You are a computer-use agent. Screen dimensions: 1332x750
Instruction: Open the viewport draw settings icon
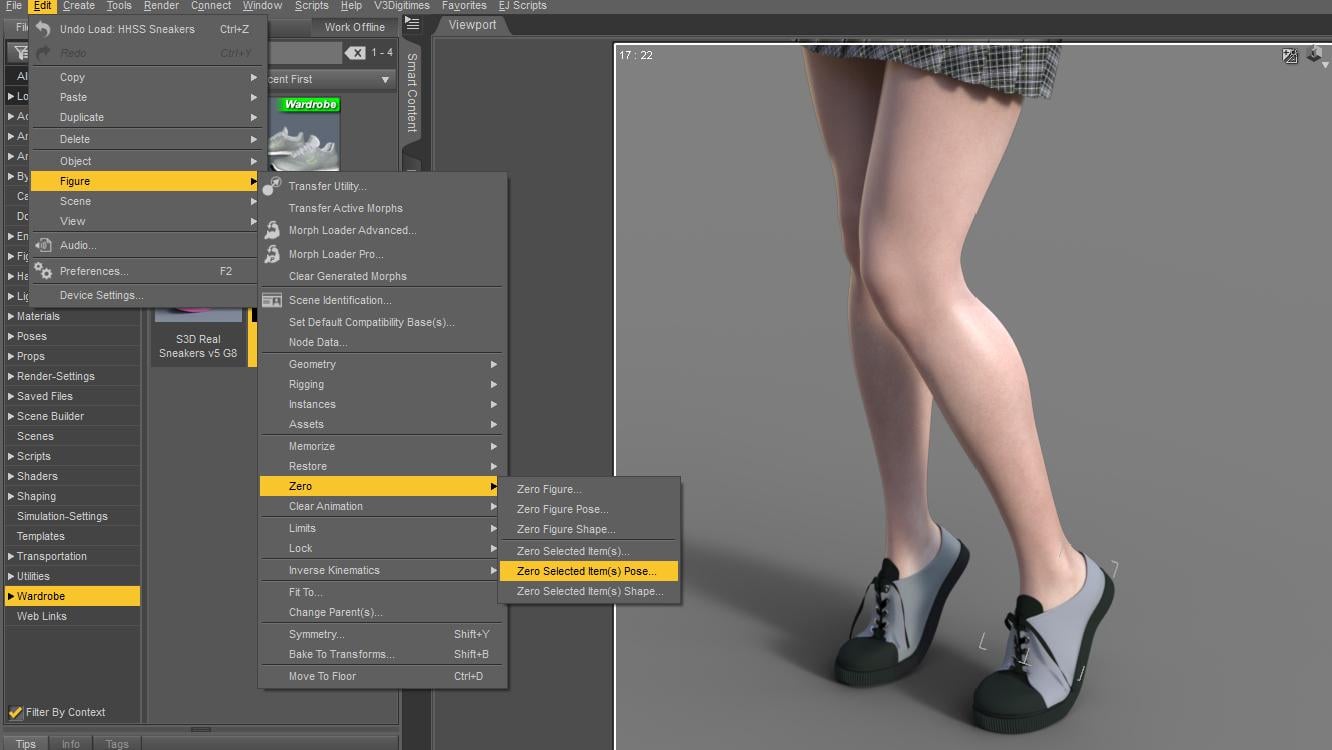(x=1290, y=56)
